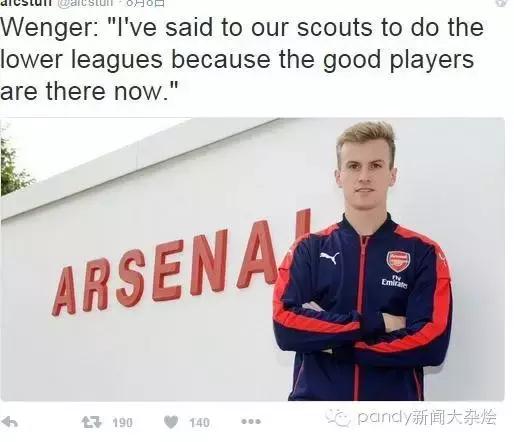Click the 190 retweet count
514x442 pixels.
coord(122,423)
